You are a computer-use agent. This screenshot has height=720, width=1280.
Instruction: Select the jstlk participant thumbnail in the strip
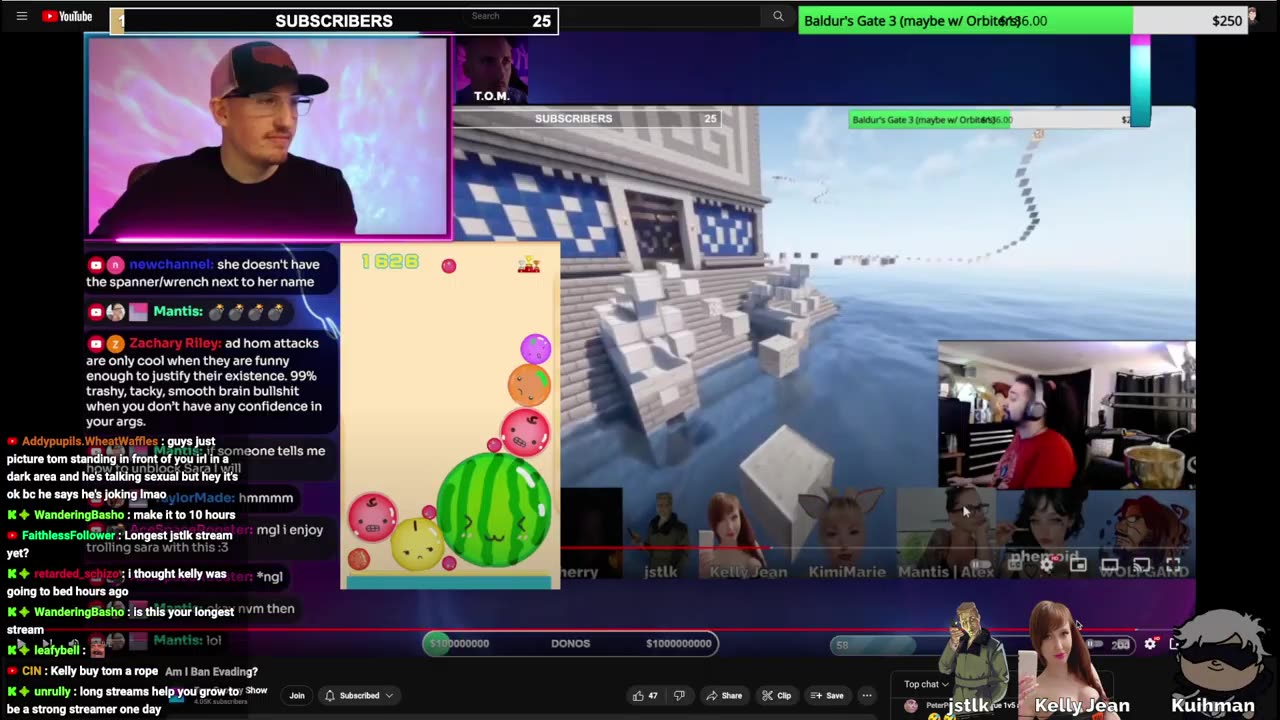[x=660, y=534]
